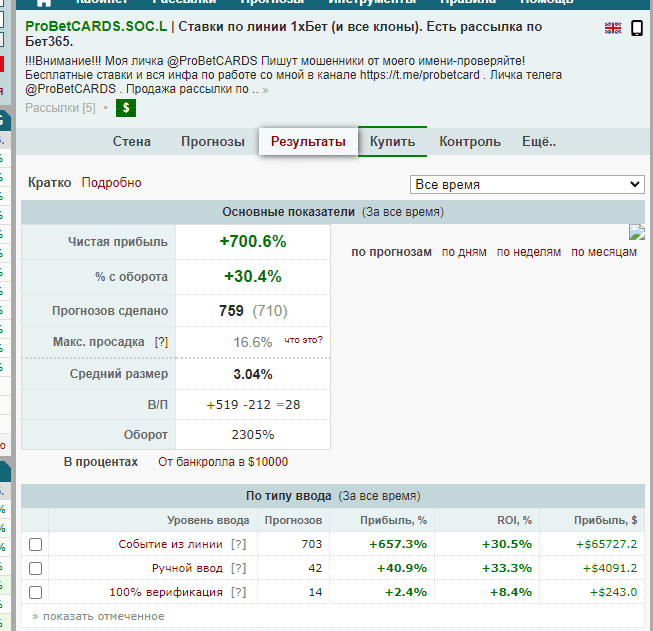Click the 16.6% max drawdown value
This screenshot has width=653, height=631.
[x=252, y=342]
